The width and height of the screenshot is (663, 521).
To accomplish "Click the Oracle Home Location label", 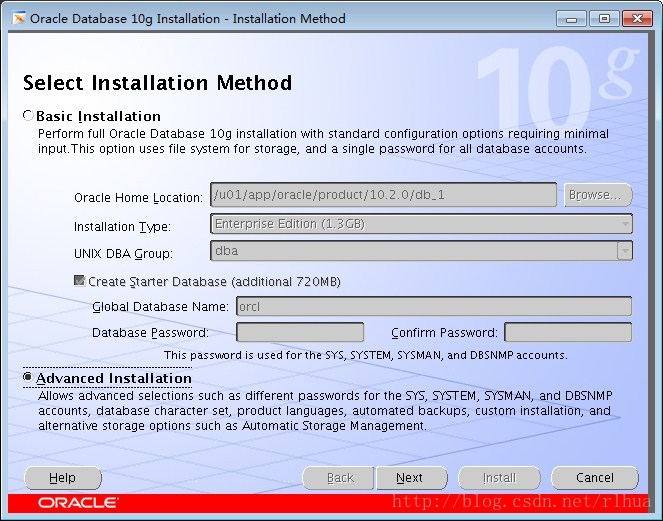I will click(138, 197).
